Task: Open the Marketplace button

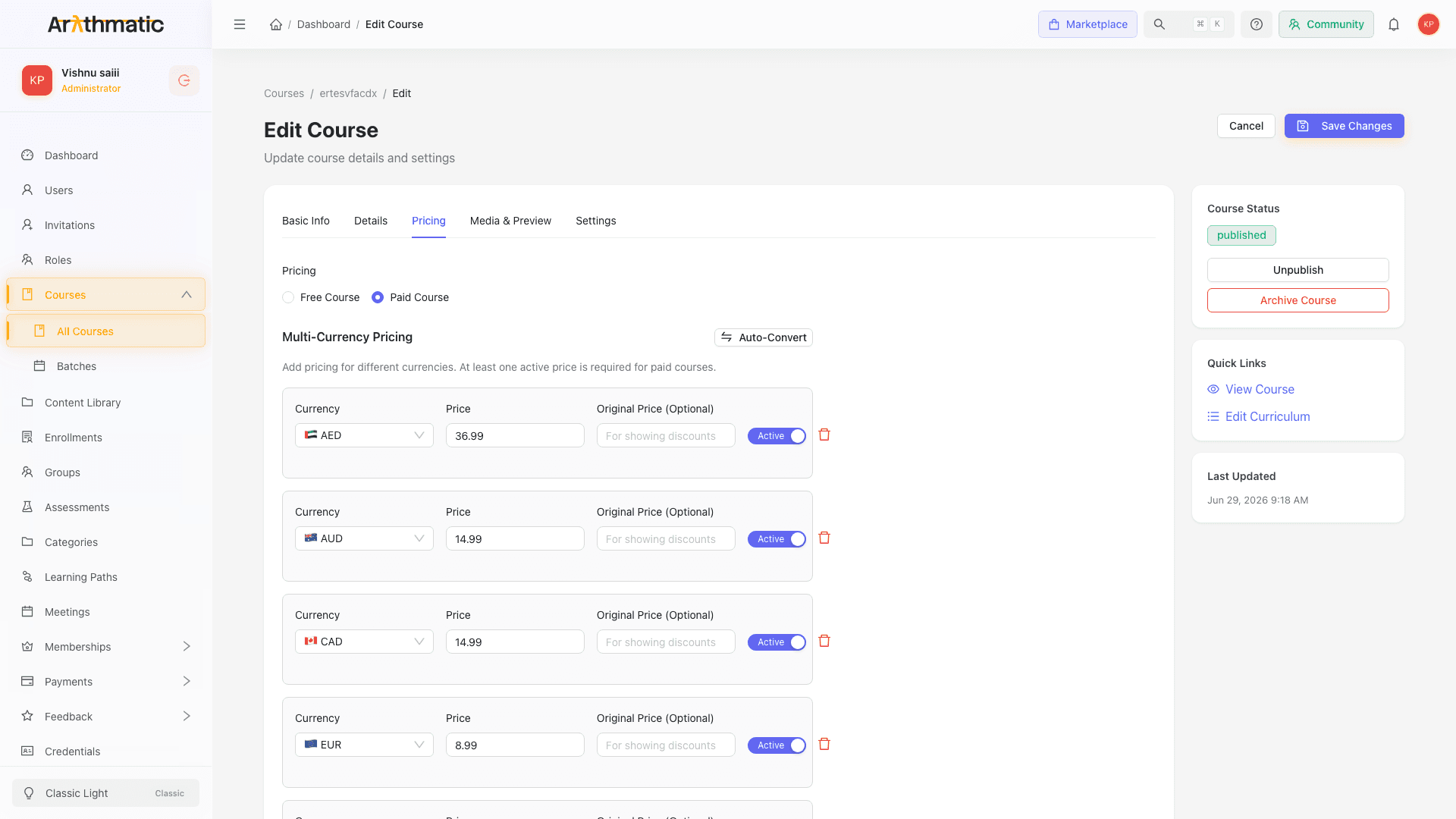Action: [1087, 24]
